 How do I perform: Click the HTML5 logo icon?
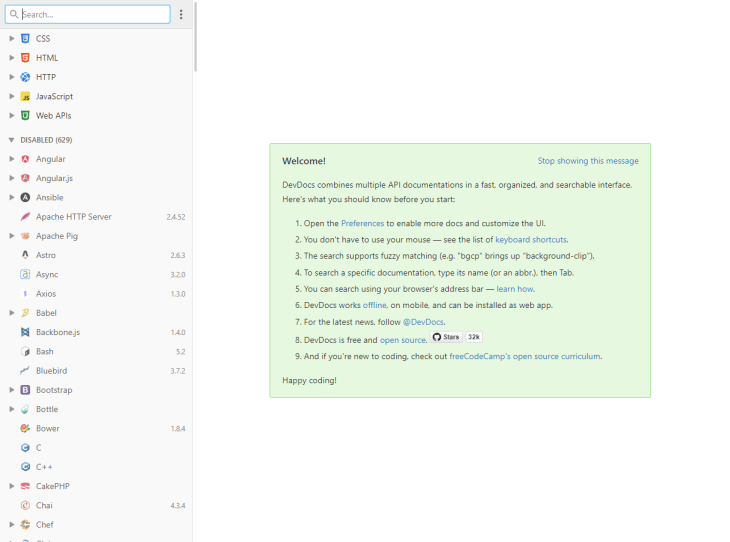coord(25,58)
